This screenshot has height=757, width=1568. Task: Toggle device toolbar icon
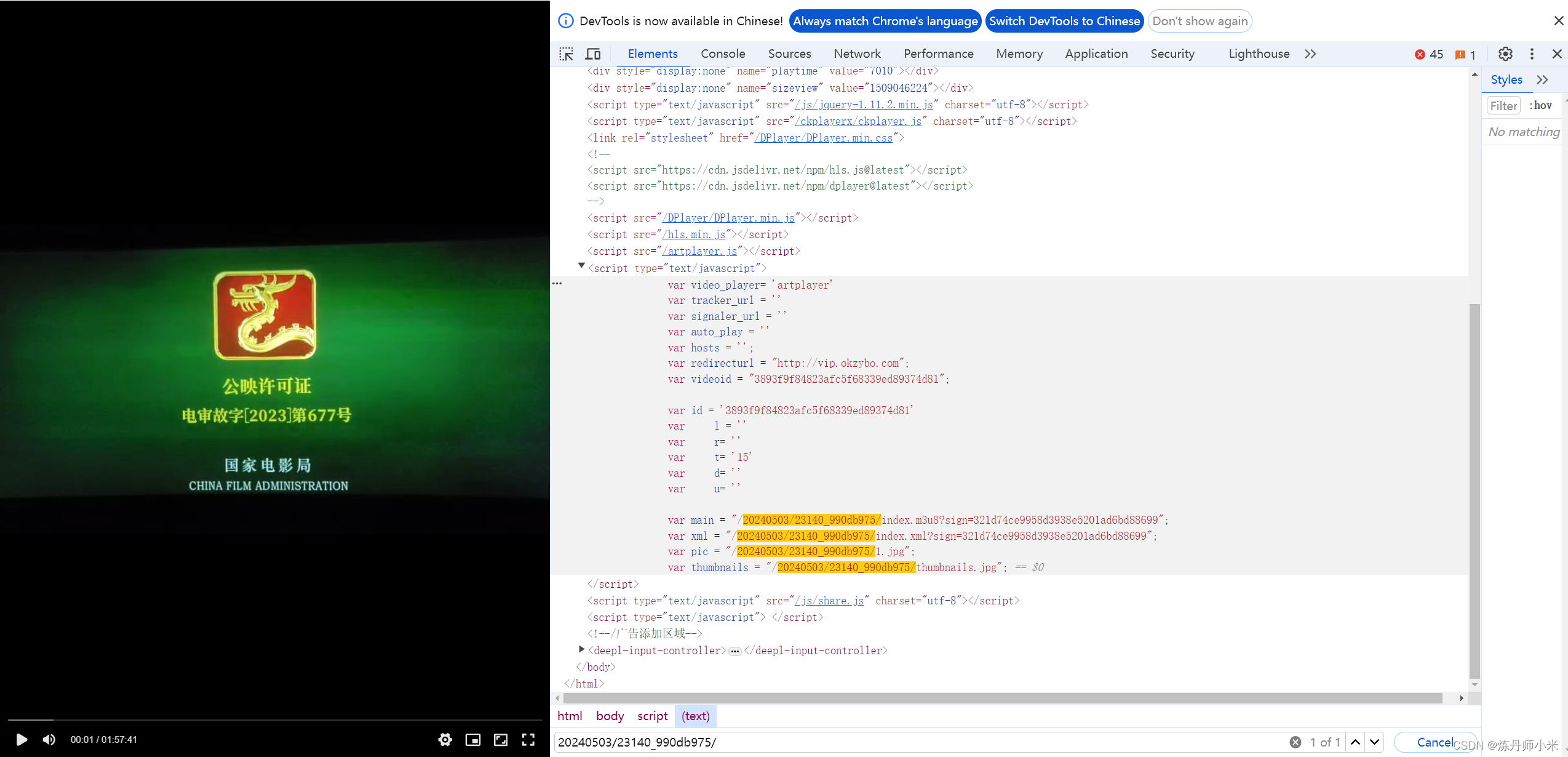coord(593,54)
